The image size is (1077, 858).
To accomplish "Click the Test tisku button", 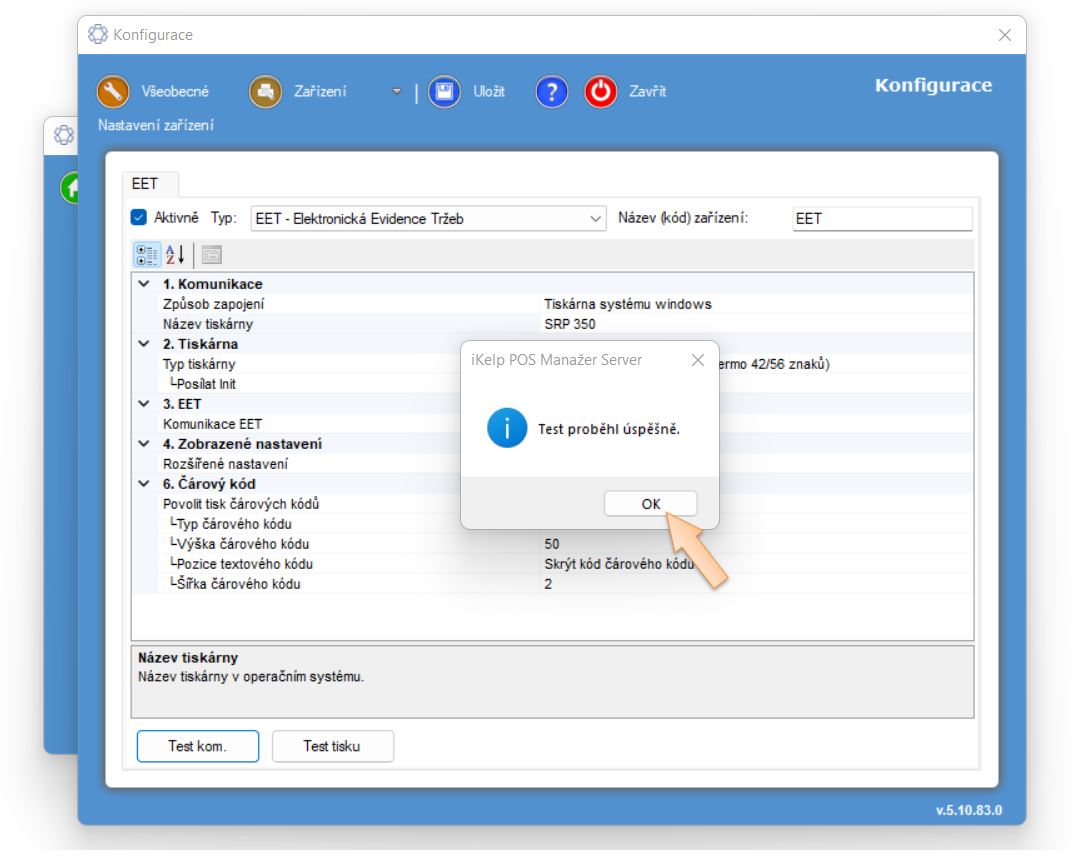I will (x=332, y=746).
